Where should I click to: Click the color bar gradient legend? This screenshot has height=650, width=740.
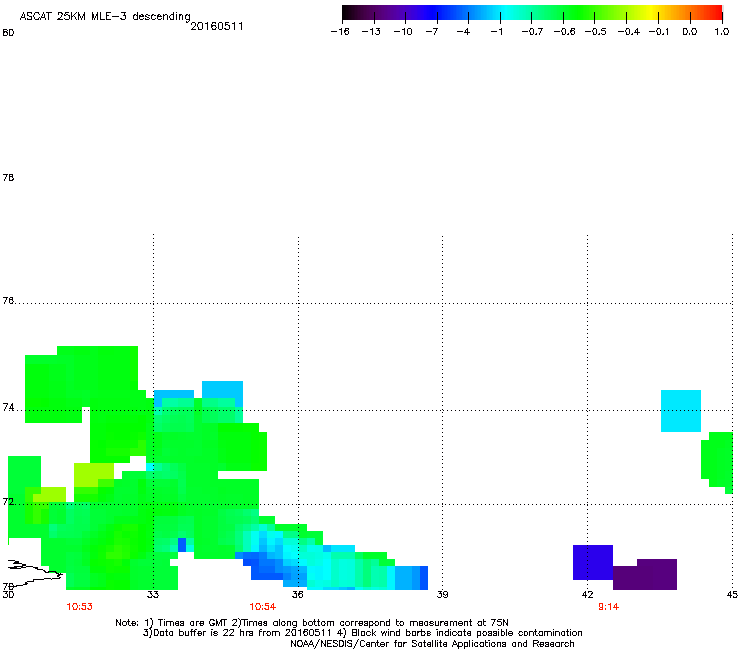(532, 13)
